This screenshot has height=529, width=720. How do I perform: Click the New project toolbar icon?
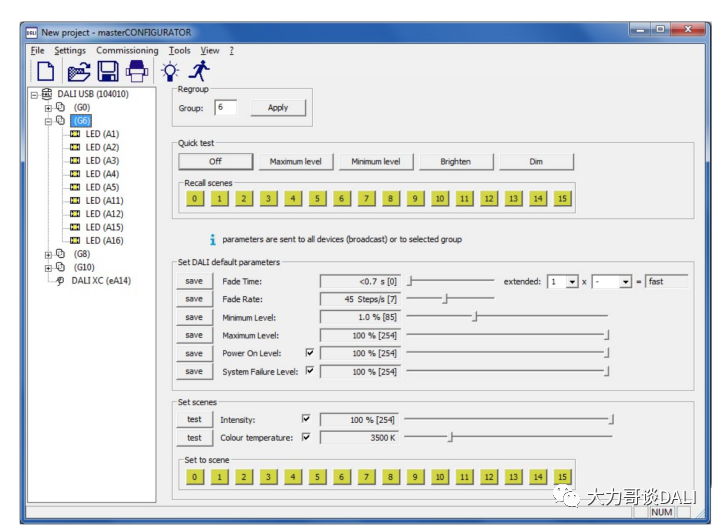point(45,71)
